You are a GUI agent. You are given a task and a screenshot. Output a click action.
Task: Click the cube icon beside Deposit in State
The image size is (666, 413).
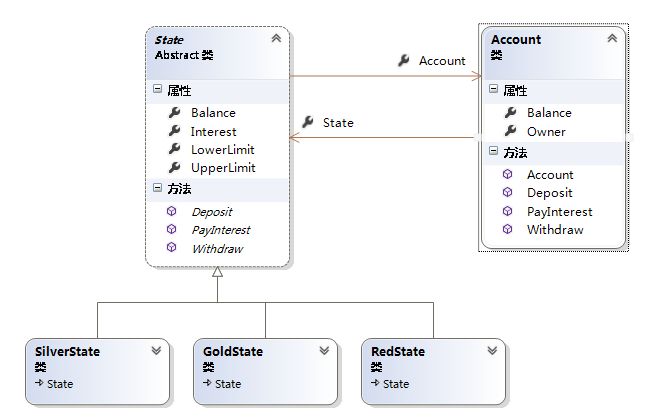coord(172,212)
